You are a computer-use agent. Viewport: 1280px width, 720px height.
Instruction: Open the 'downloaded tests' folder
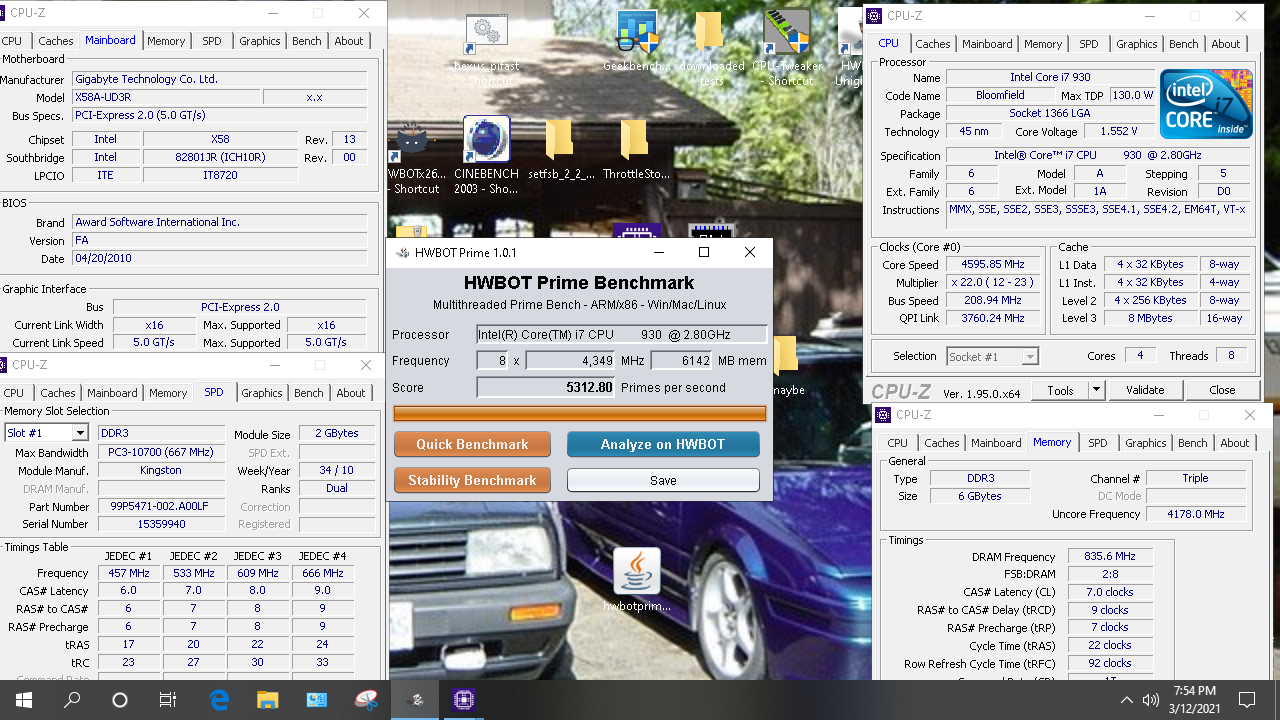[x=710, y=47]
